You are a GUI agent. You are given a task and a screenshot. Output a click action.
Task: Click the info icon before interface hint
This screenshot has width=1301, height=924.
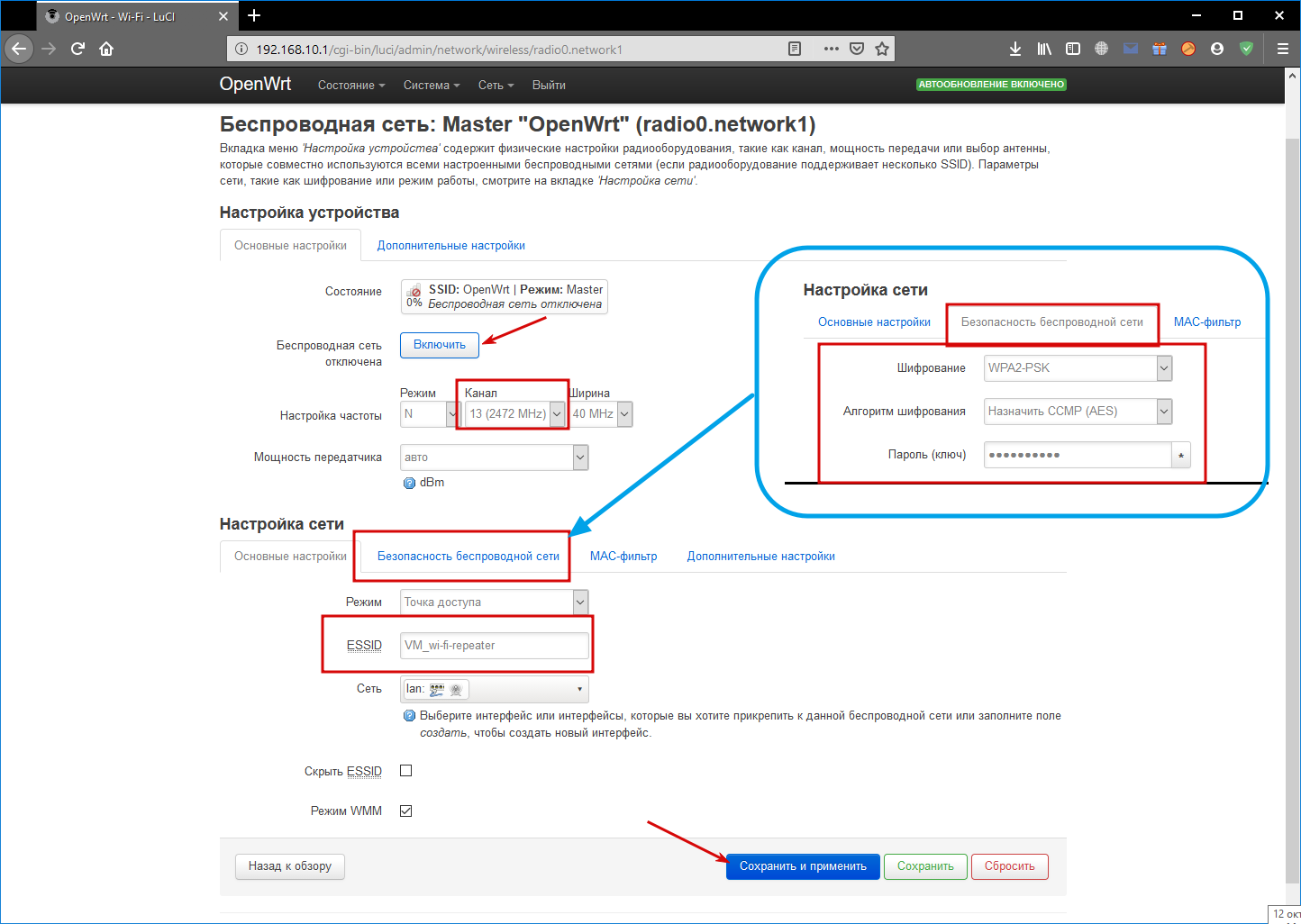410,716
